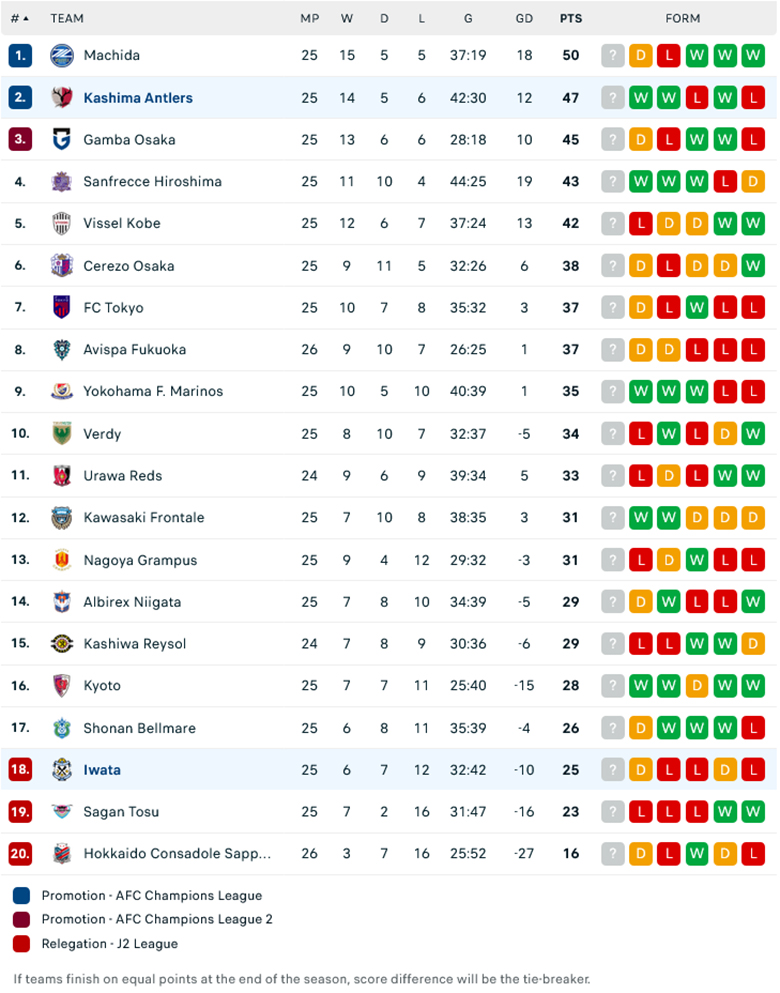Click the Kashima Antlers club crest
780x993 pixels.
(x=62, y=97)
